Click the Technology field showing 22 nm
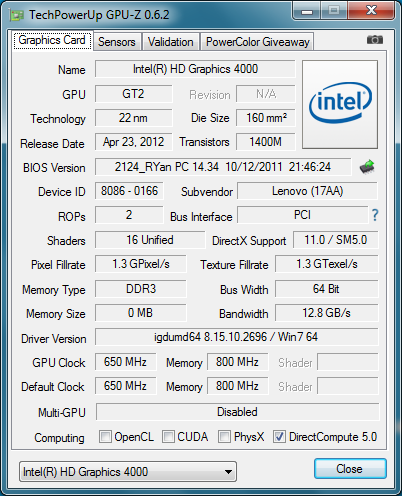The image size is (402, 496). click(133, 118)
